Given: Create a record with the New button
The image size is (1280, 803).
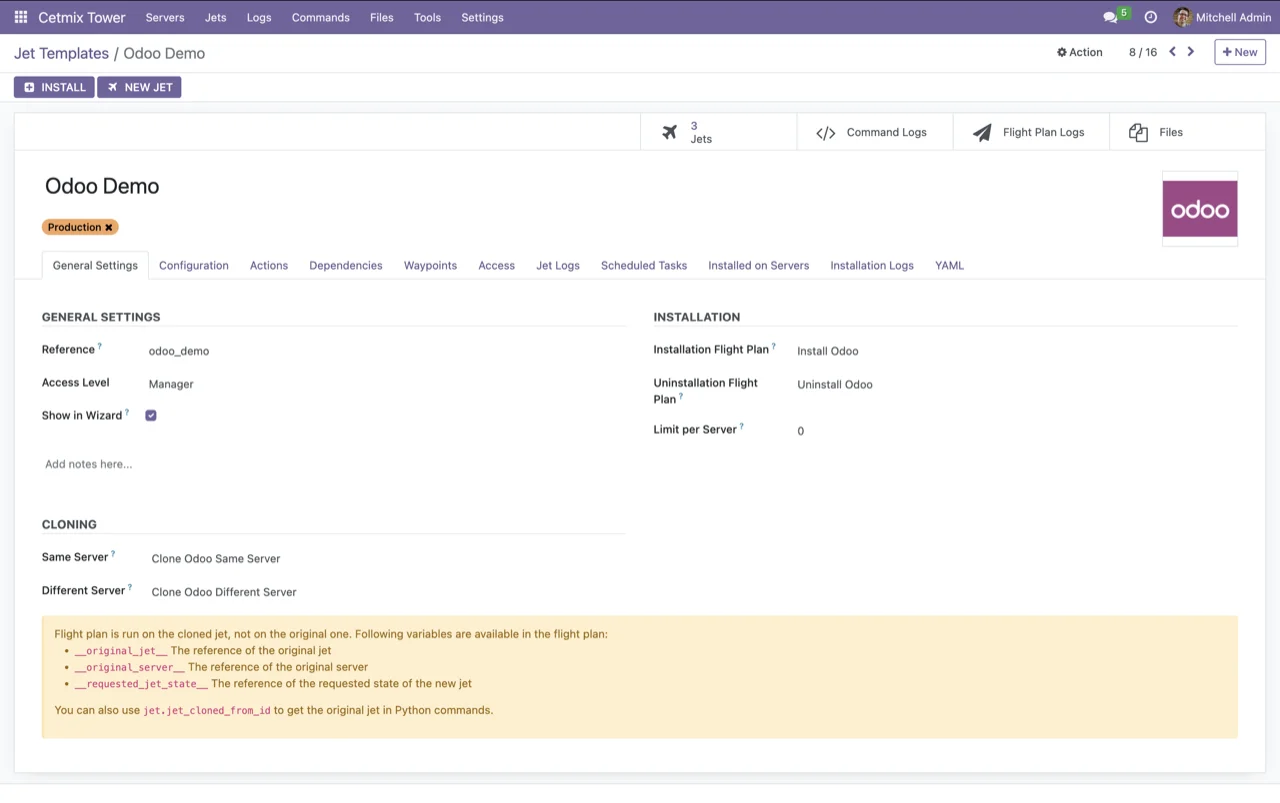Looking at the screenshot, I should click(x=1239, y=51).
